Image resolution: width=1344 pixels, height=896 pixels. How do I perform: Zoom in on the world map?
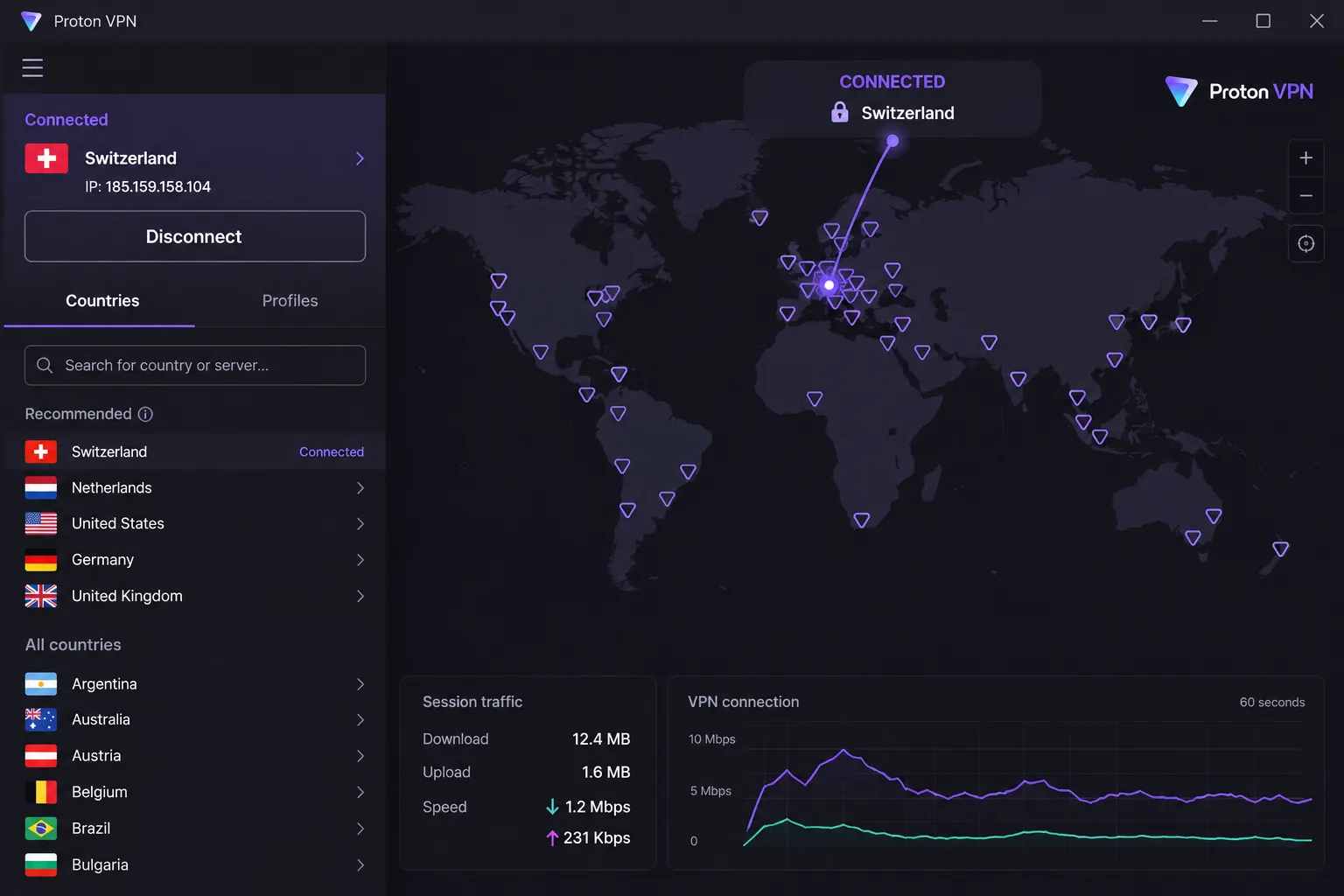point(1305,158)
